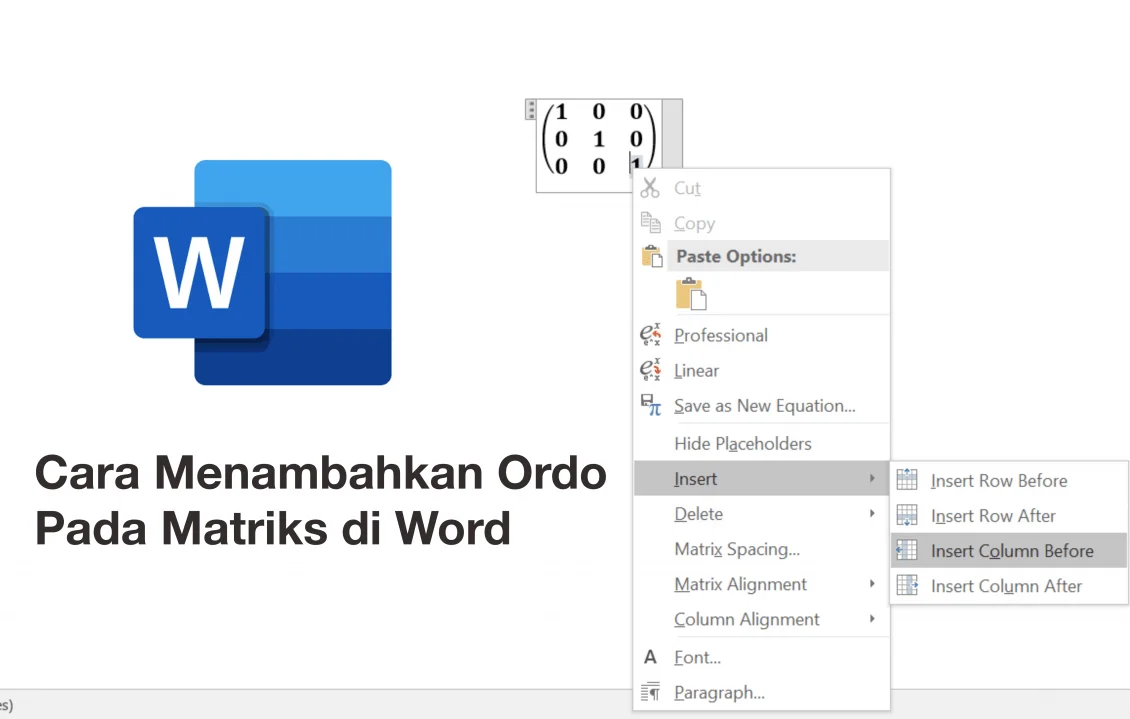Expand the Matrix Alignment submenu arrow
The width and height of the screenshot is (1130, 719).
click(872, 584)
